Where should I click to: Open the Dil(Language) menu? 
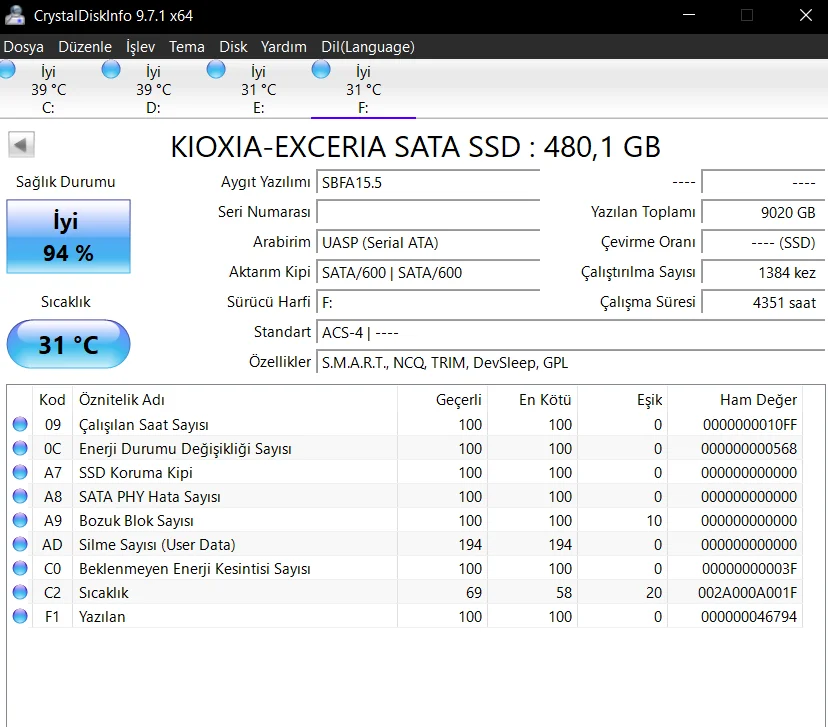(x=368, y=47)
